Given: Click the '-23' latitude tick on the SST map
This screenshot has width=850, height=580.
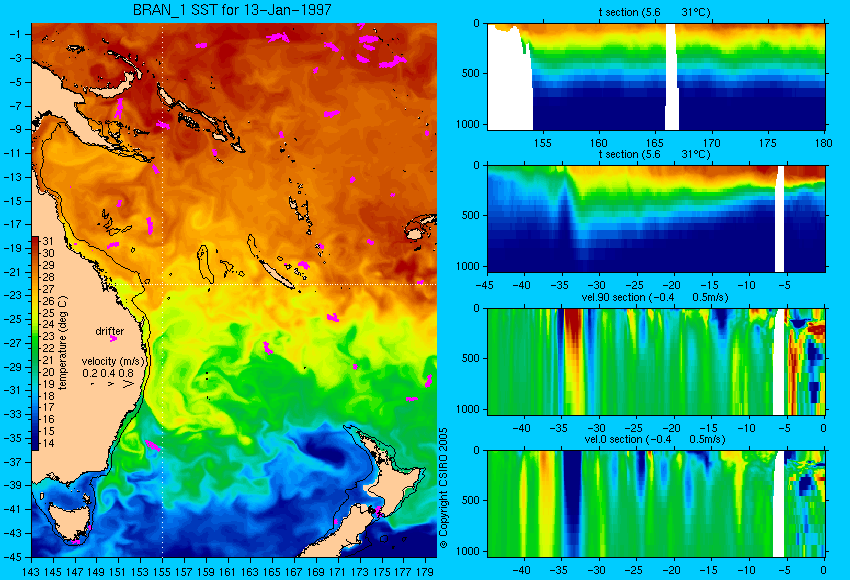Looking at the screenshot, I should click(x=12, y=295).
